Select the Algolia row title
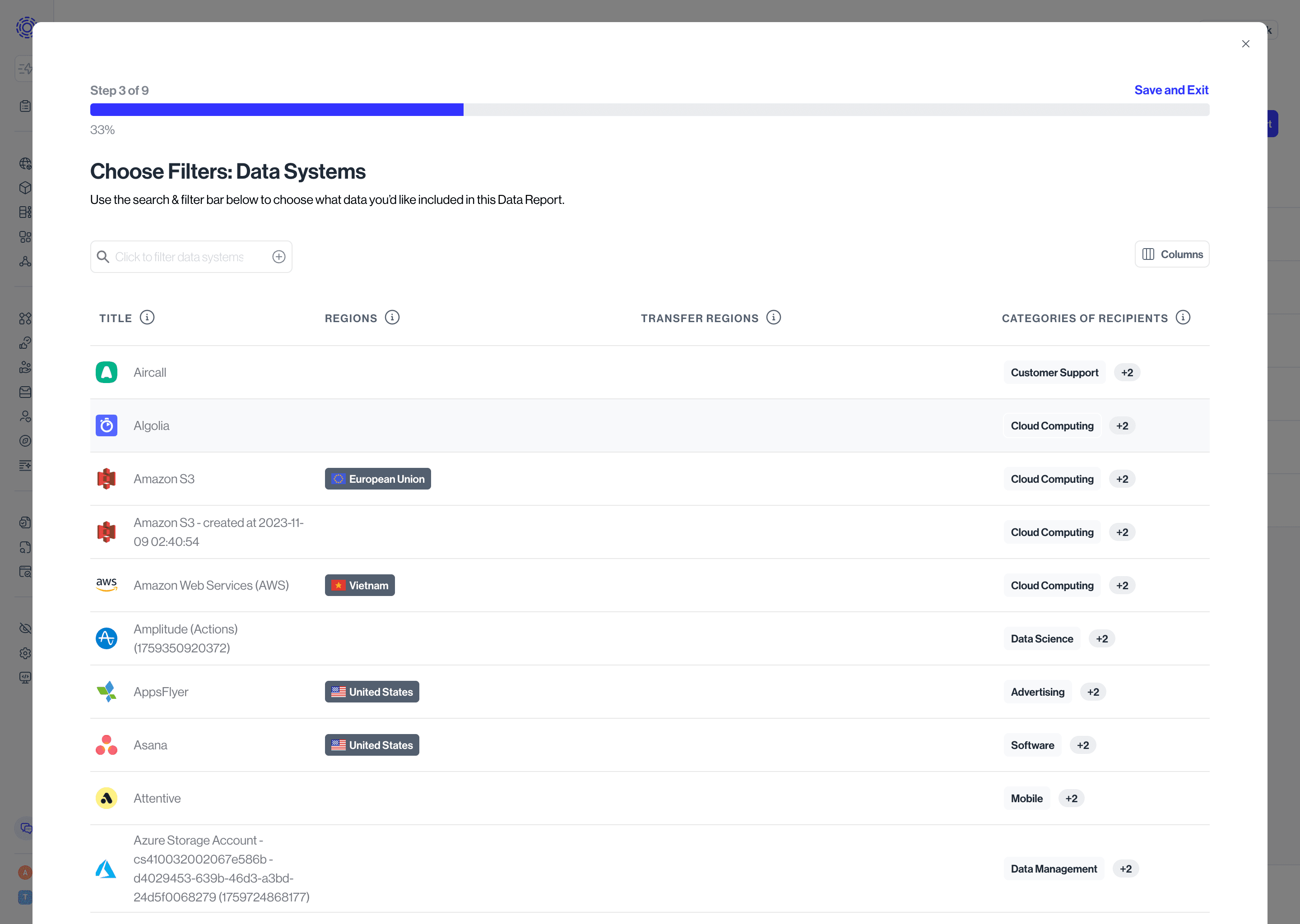The image size is (1300, 924). tap(151, 425)
